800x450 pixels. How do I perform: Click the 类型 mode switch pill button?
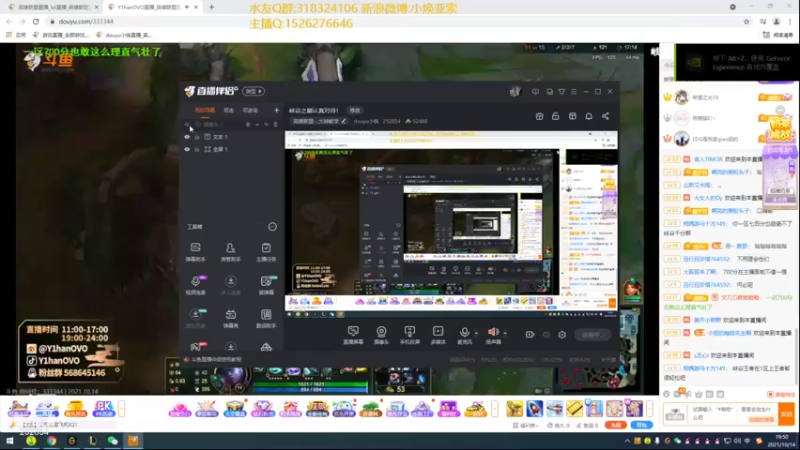tap(254, 91)
